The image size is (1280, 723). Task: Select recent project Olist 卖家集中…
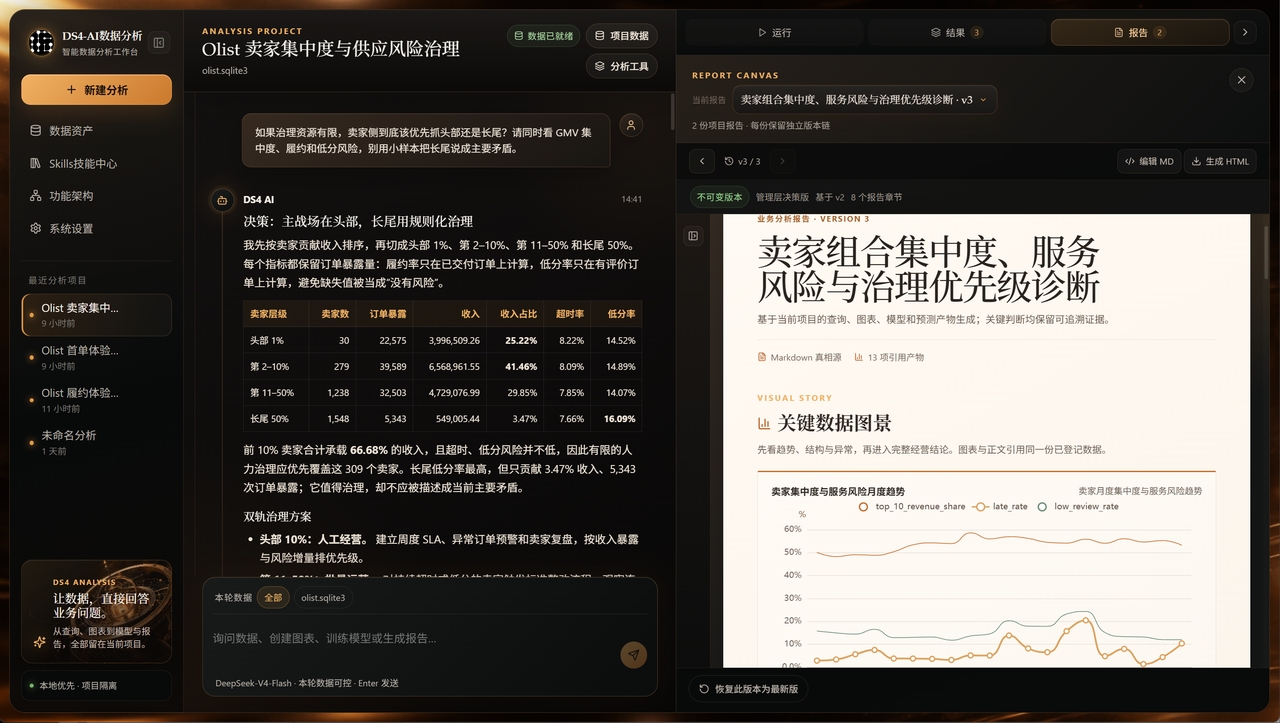pyautogui.click(x=96, y=315)
